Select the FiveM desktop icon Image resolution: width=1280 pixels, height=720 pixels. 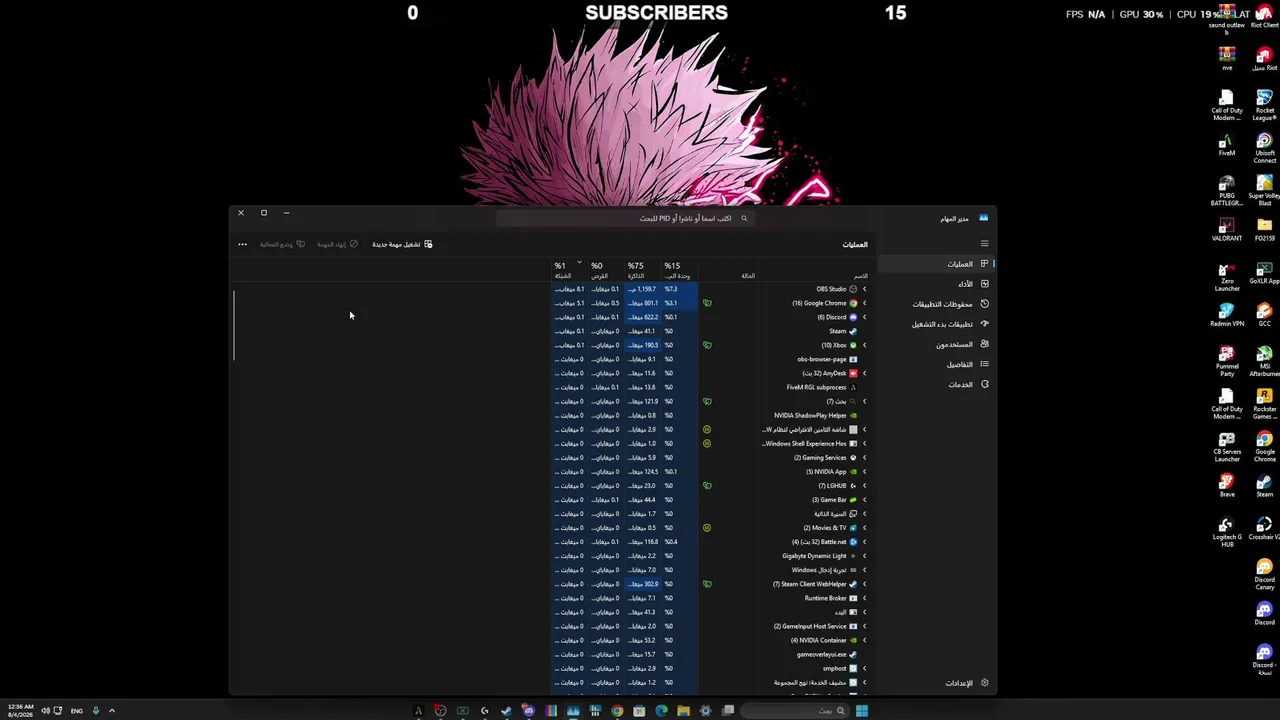click(x=1227, y=147)
